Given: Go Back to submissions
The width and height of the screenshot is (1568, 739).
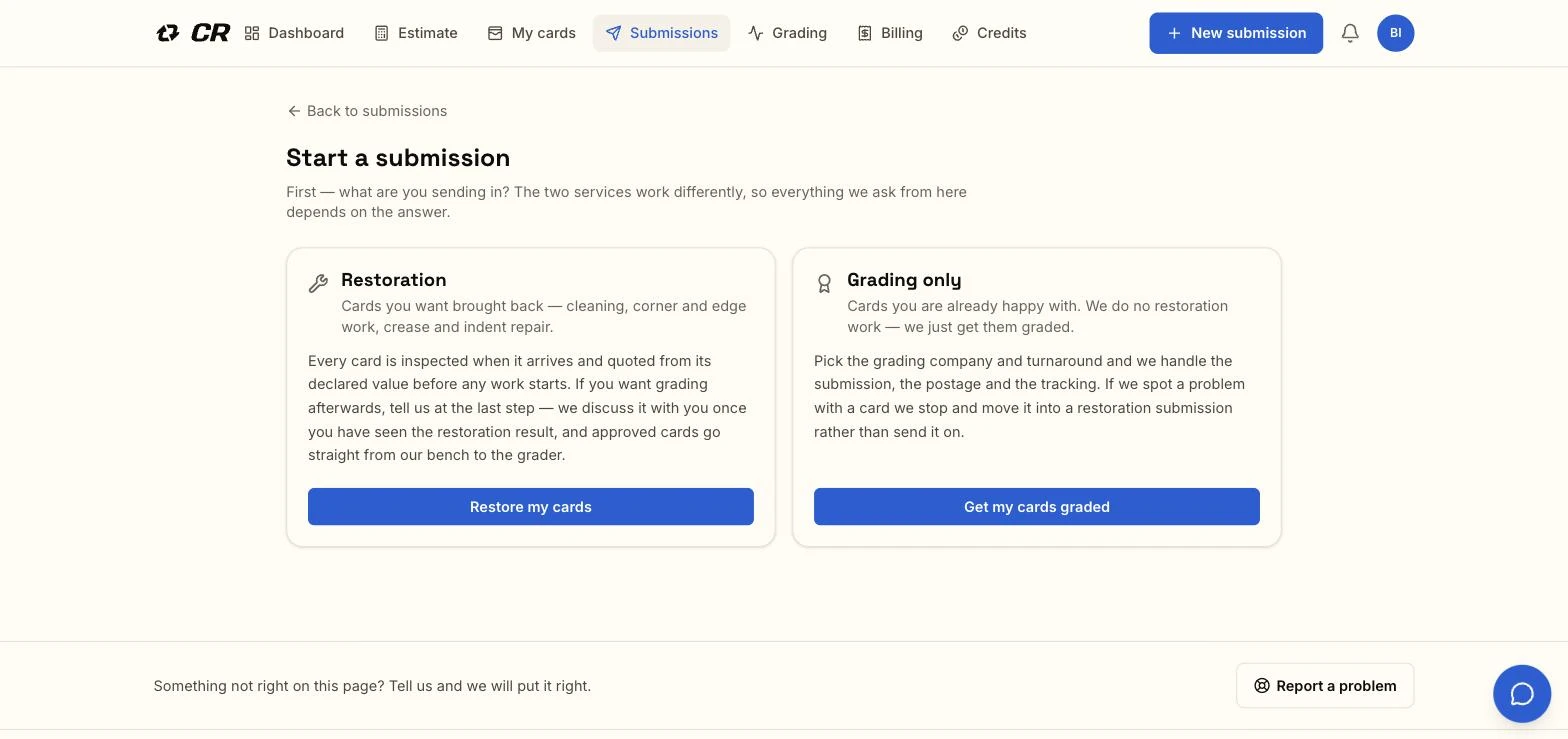Looking at the screenshot, I should [367, 111].
